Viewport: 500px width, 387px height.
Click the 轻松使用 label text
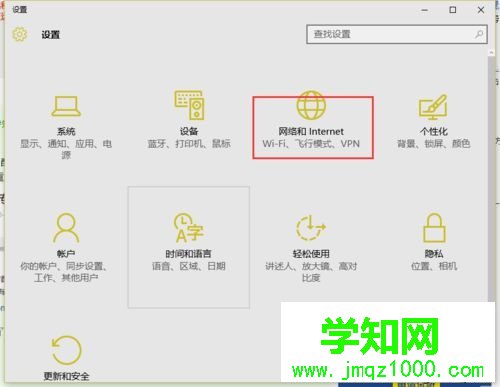pos(311,254)
